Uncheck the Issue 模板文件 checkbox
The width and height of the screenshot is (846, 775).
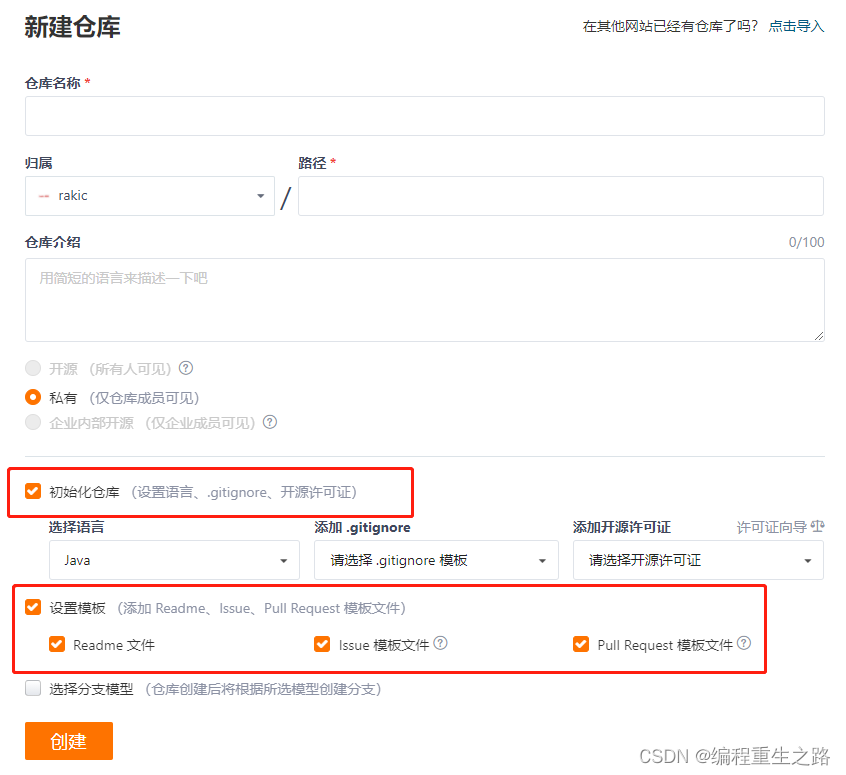pyautogui.click(x=322, y=645)
